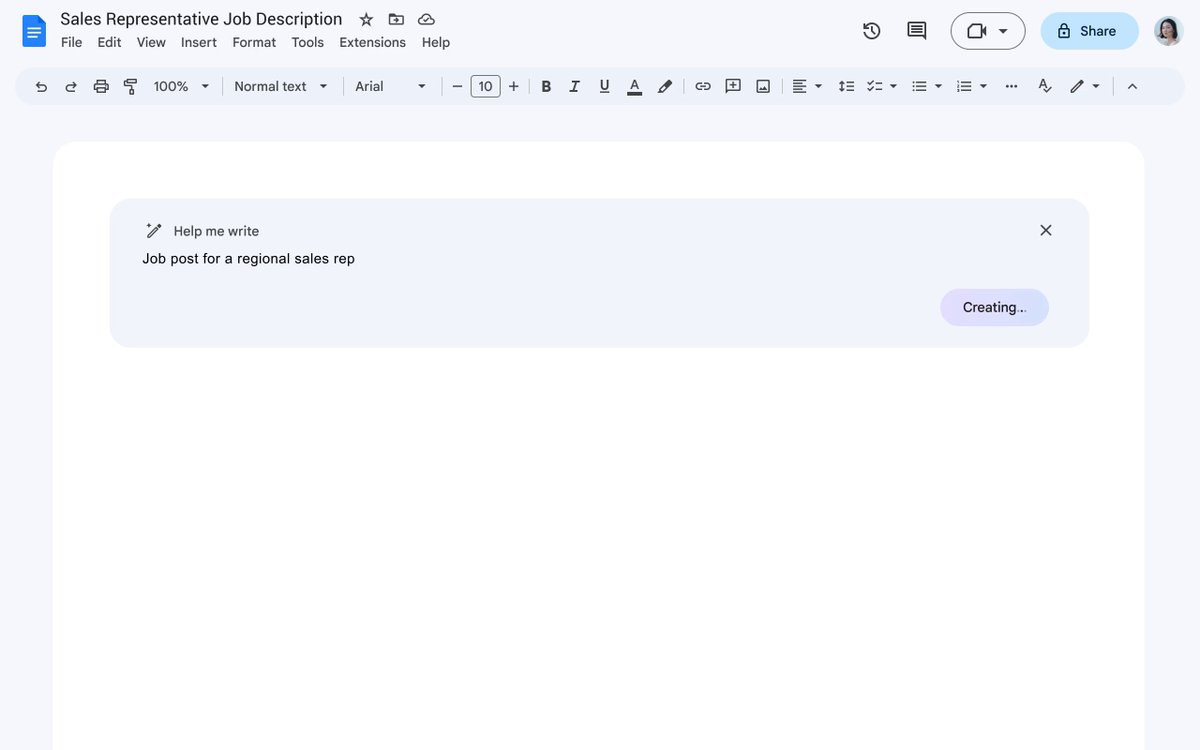The width and height of the screenshot is (1200, 750).
Task: Decrease font size with minus button
Action: click(x=457, y=86)
